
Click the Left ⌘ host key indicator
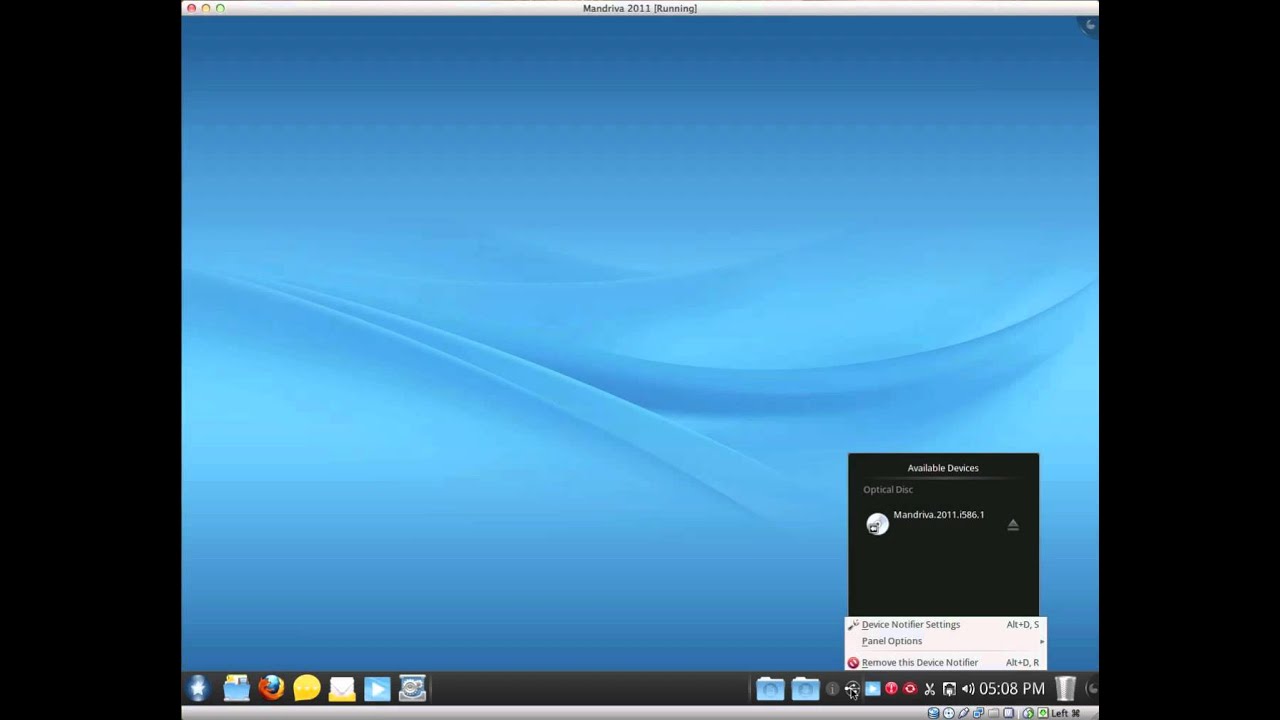tap(1066, 713)
